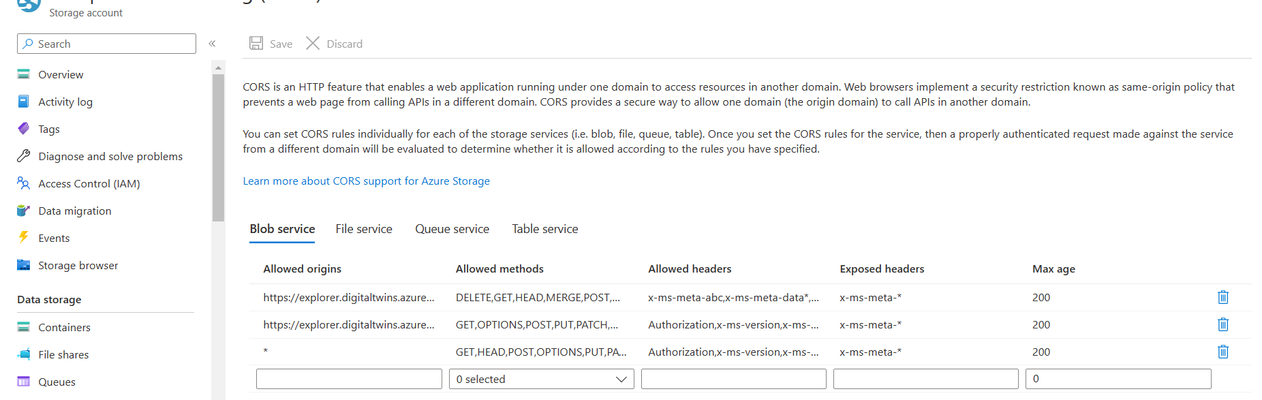The height and width of the screenshot is (400, 1262).
Task: Click the Save disk icon
Action: click(256, 43)
